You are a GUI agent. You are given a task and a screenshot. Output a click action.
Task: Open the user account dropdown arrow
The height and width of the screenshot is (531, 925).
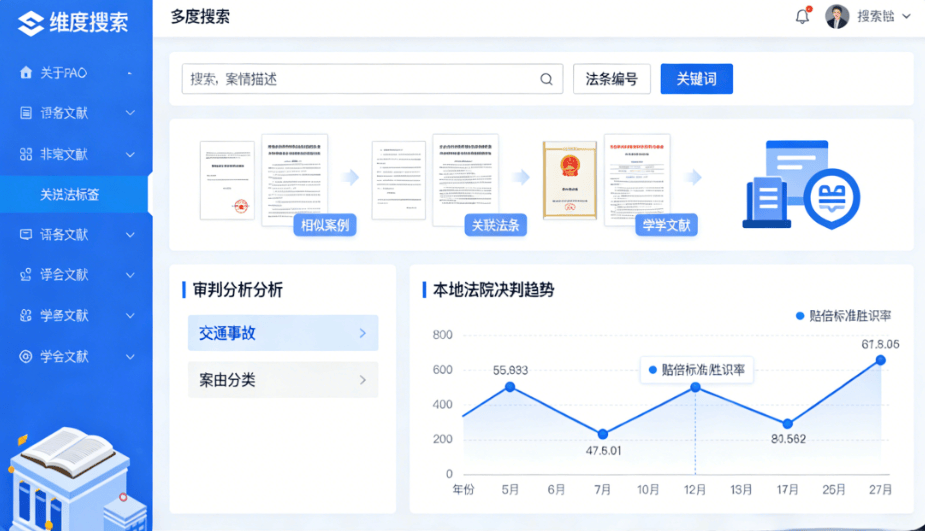pos(906,16)
